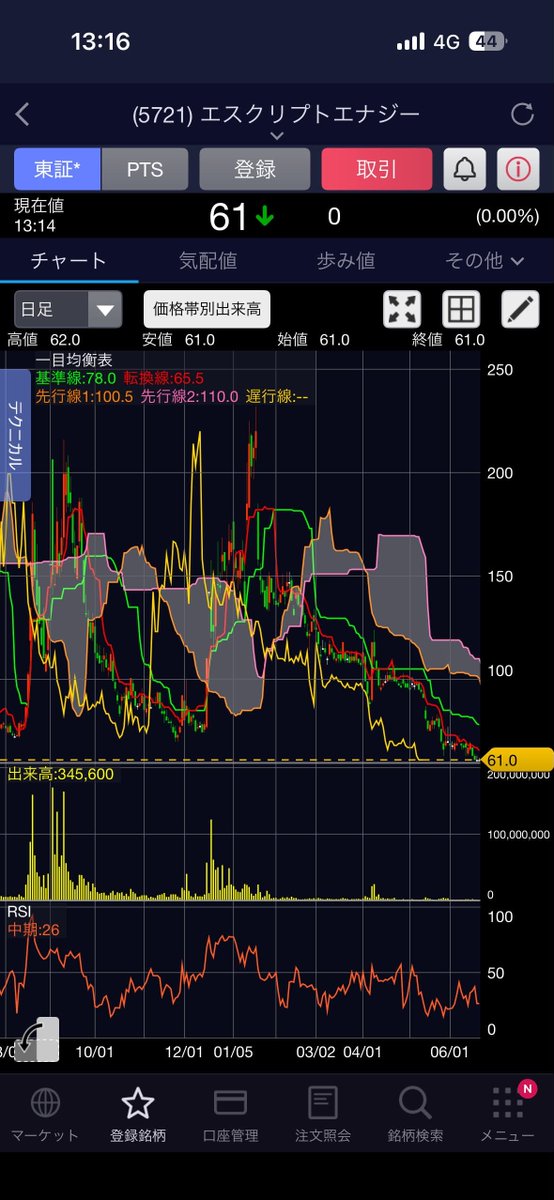Expand the stock name chevron
This screenshot has height=1200, width=554.
click(x=277, y=135)
